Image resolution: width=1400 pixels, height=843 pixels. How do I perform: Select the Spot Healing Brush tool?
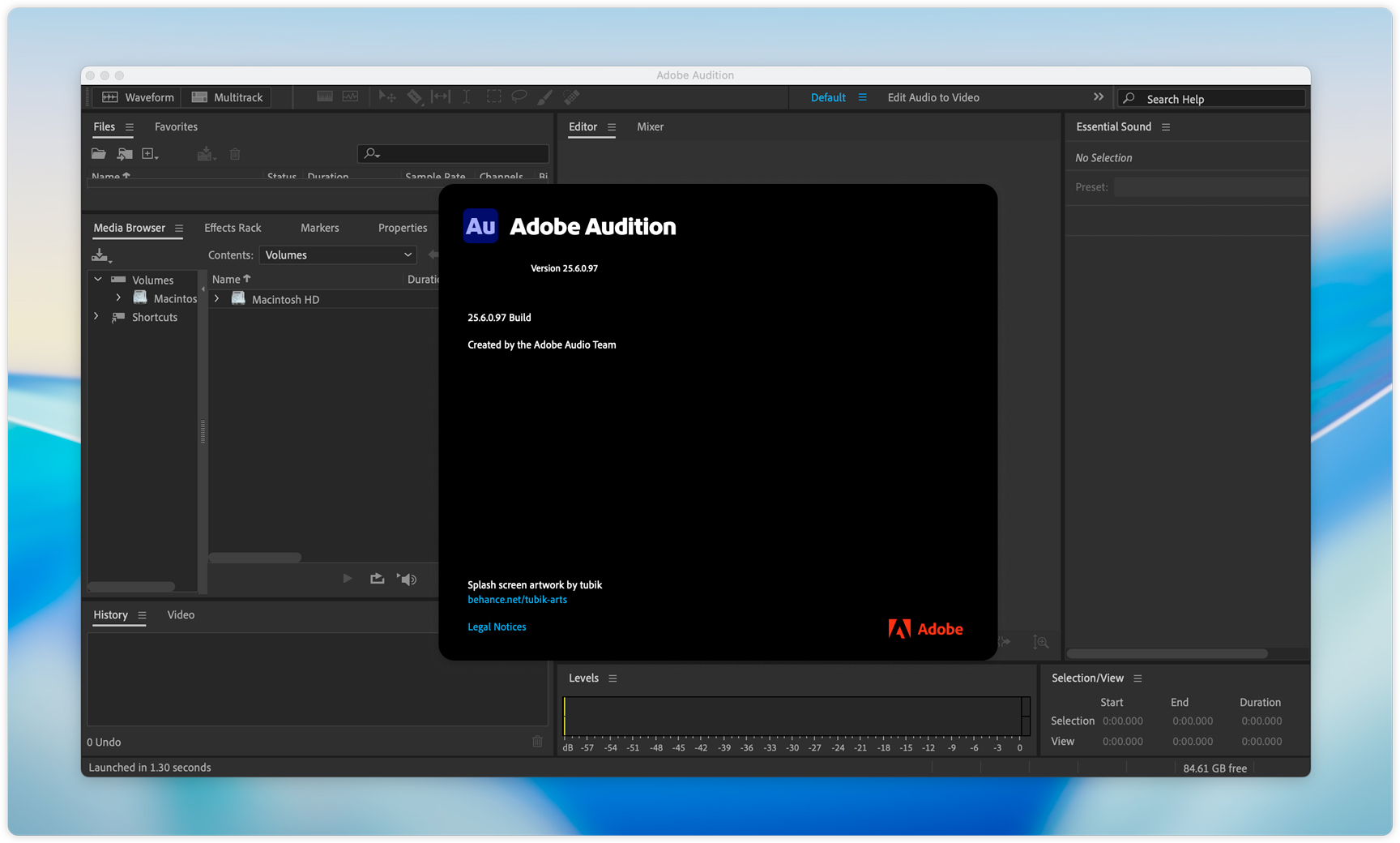[x=571, y=97]
